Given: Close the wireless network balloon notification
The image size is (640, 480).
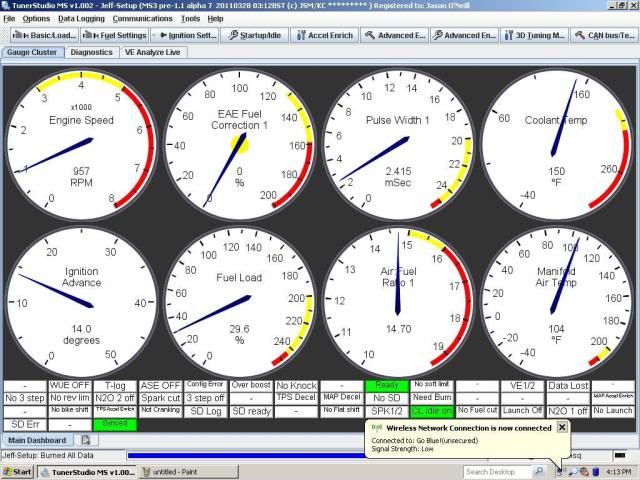Looking at the screenshot, I should click(x=562, y=427).
